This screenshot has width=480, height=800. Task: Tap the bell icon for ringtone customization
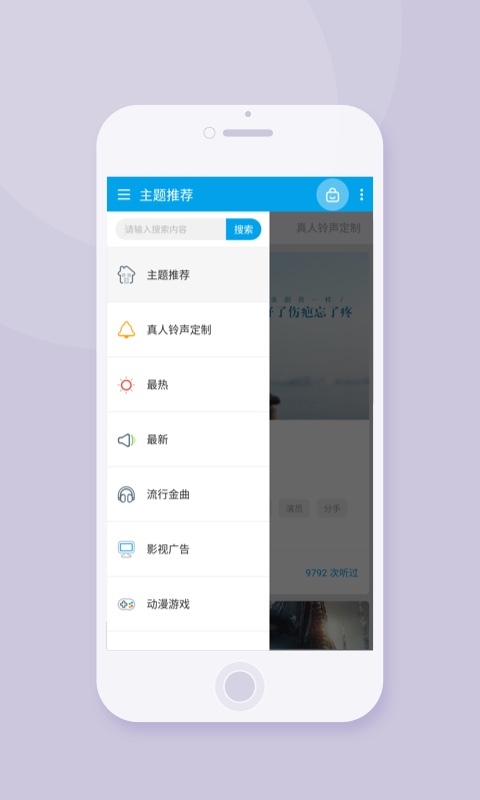(127, 330)
